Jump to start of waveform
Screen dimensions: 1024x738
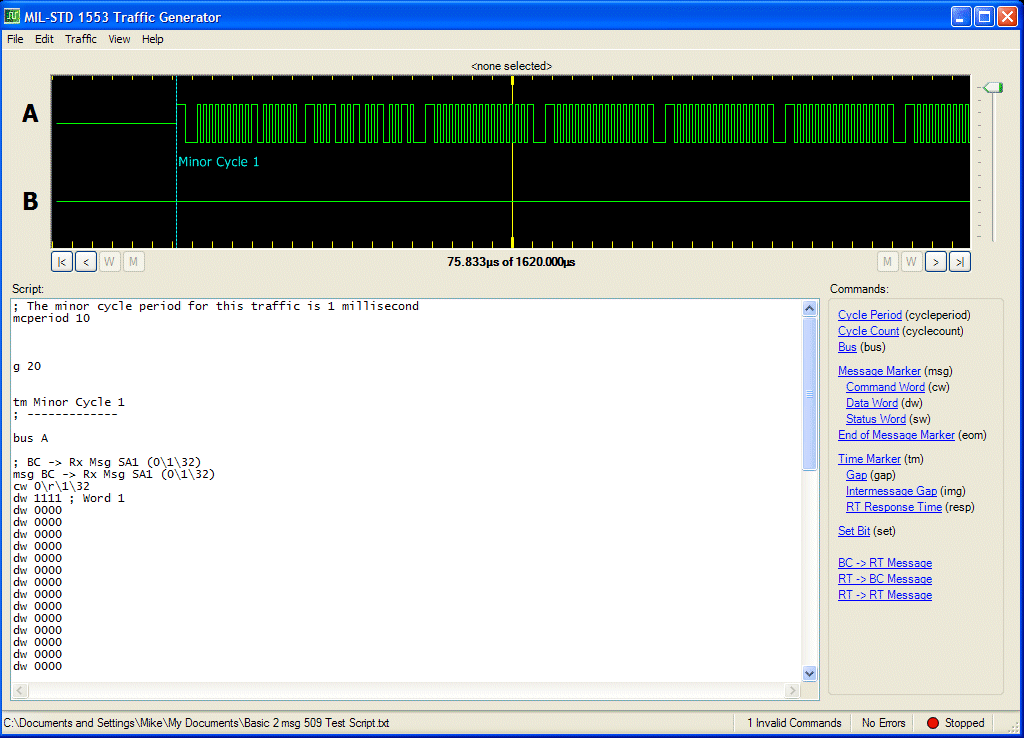click(x=61, y=262)
